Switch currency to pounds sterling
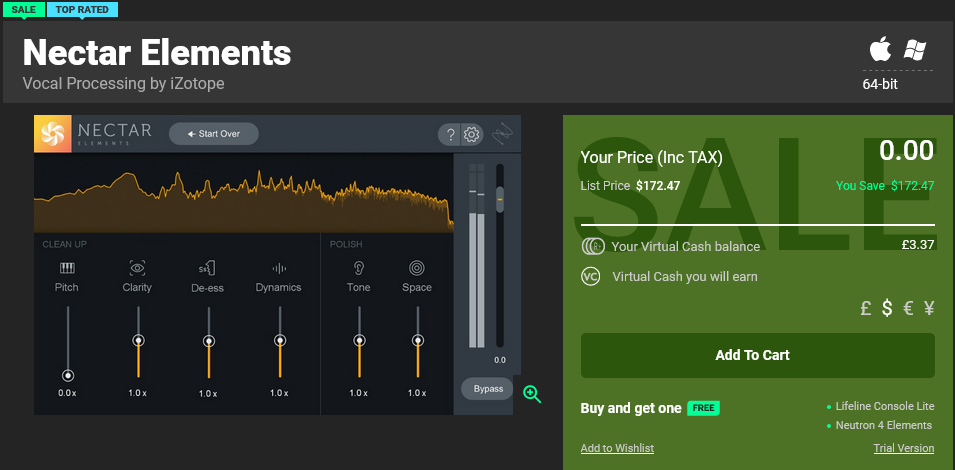Viewport: 955px width, 470px height. [866, 309]
